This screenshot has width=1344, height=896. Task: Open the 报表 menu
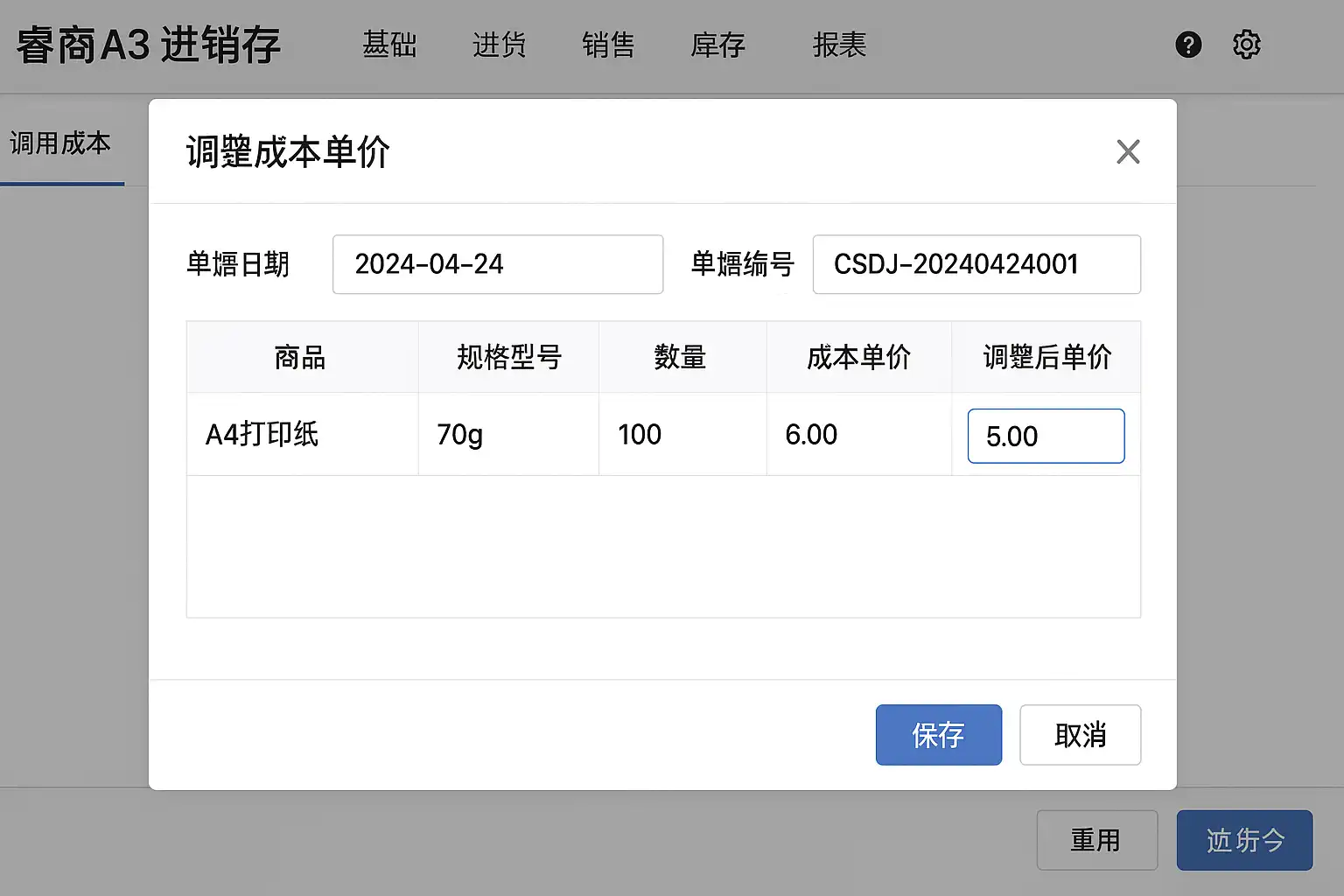point(839,45)
